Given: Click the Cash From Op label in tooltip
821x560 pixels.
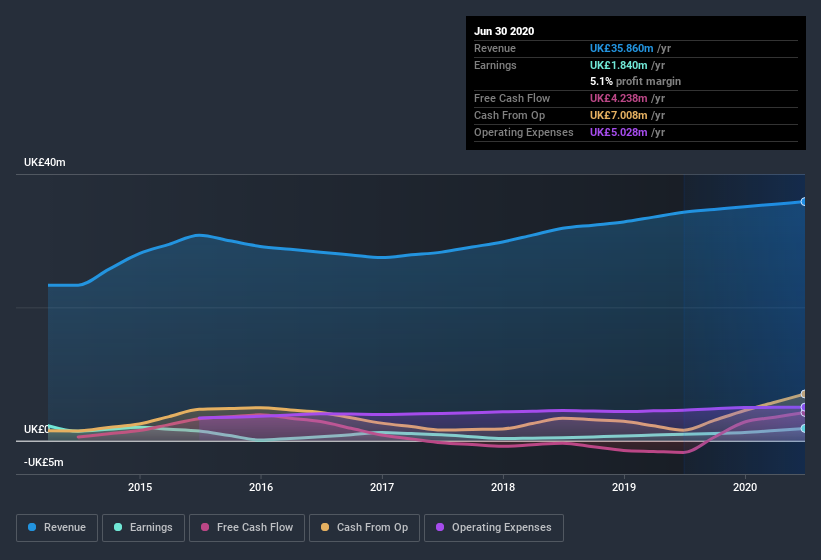Looking at the screenshot, I should tap(509, 115).
